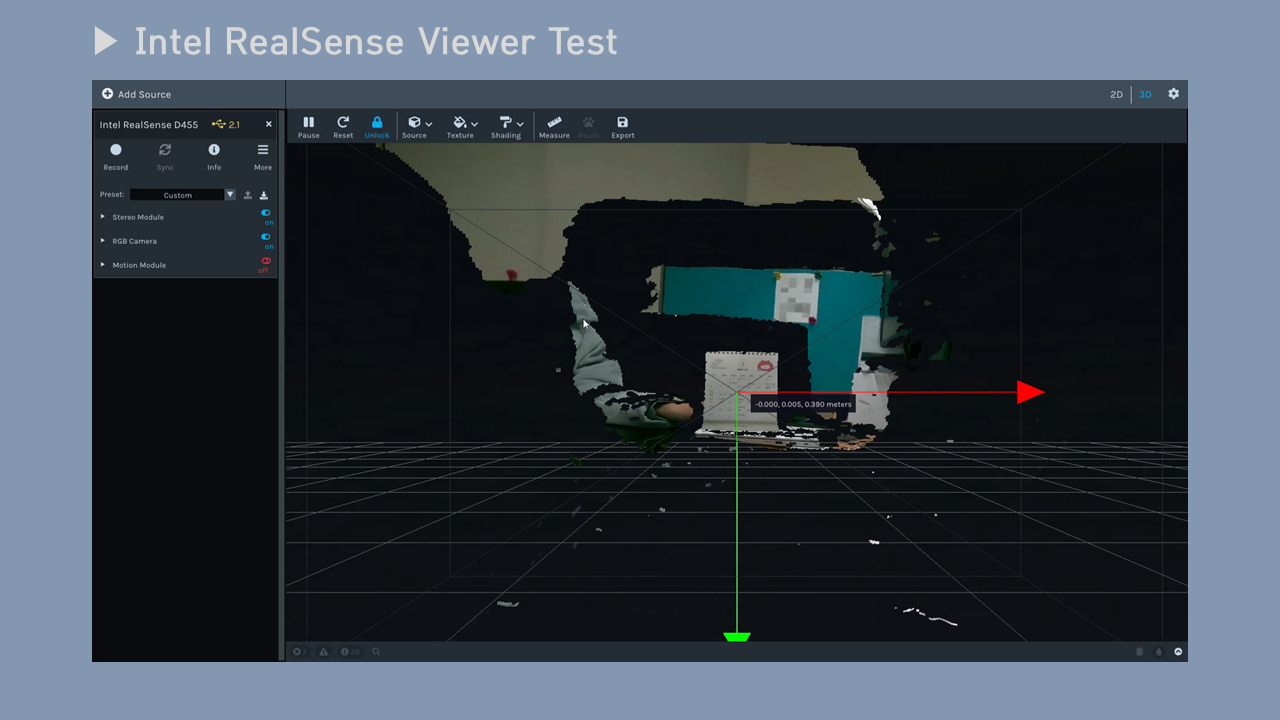Close the Intel RealSense D455 device panel

point(268,124)
